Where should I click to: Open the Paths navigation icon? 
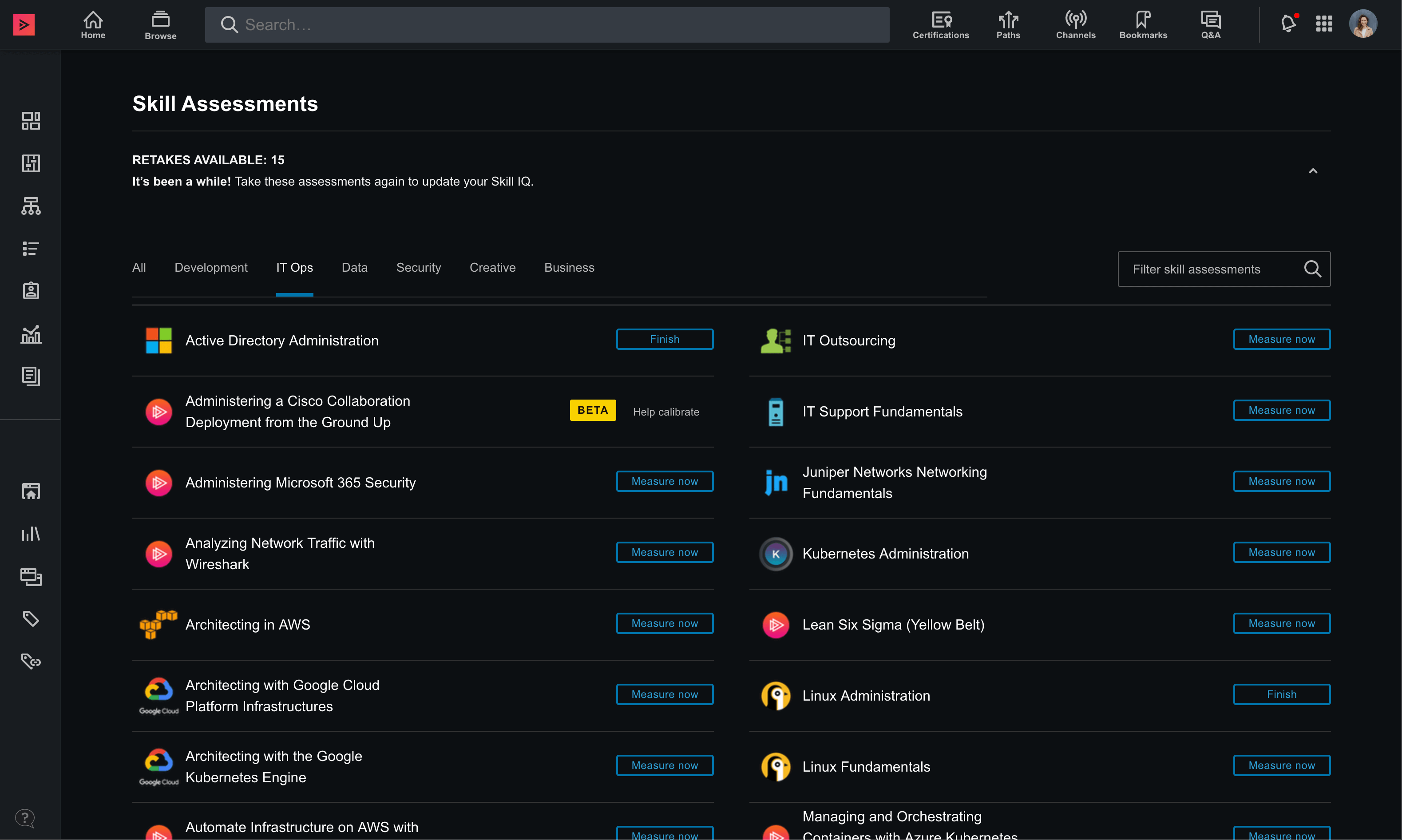[x=1007, y=25]
